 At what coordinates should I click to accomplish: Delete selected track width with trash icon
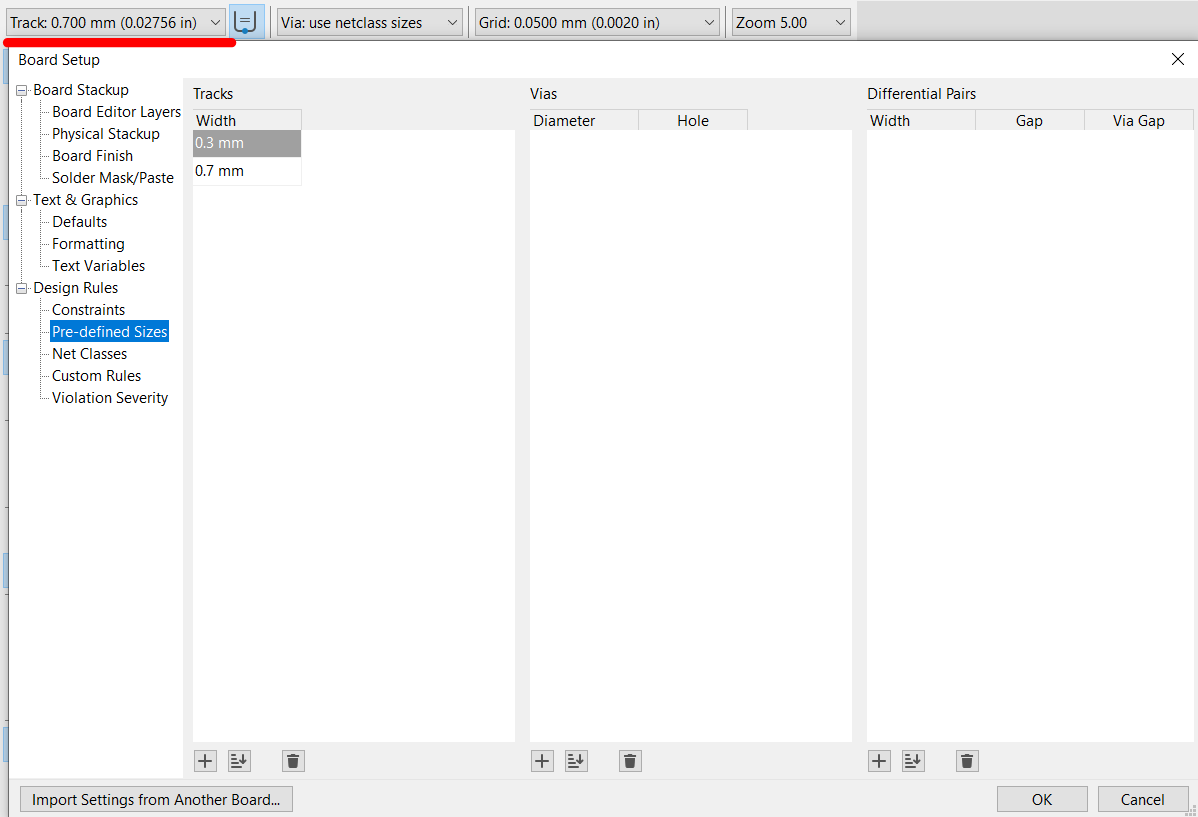click(x=292, y=761)
